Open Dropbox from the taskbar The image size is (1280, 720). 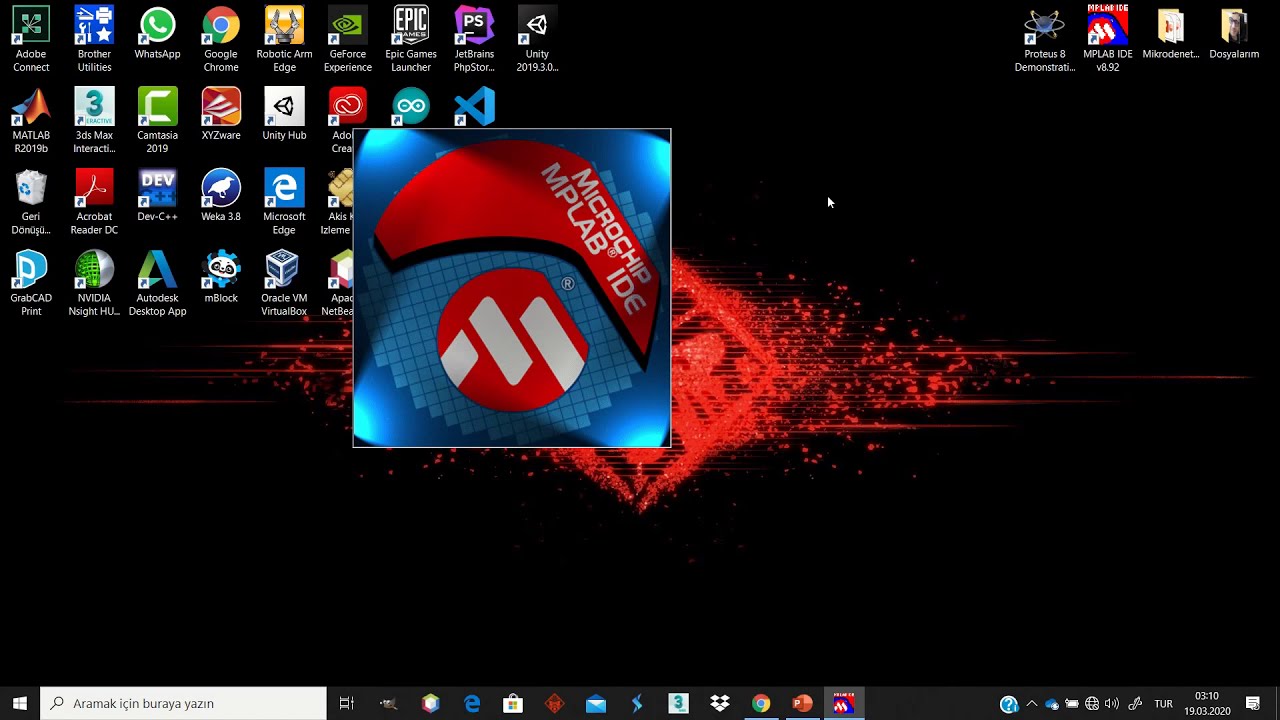tap(720, 703)
